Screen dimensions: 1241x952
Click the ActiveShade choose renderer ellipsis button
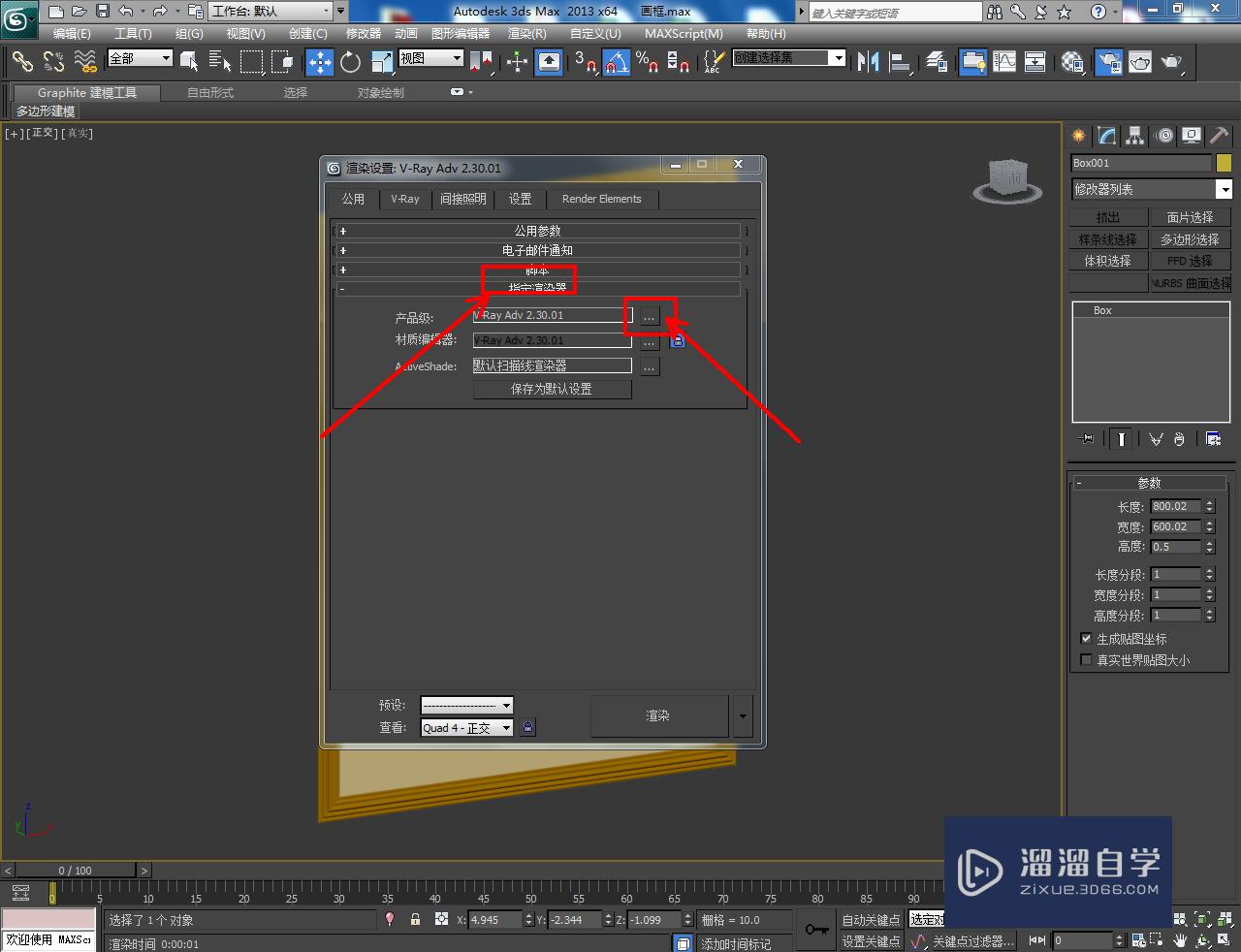650,366
